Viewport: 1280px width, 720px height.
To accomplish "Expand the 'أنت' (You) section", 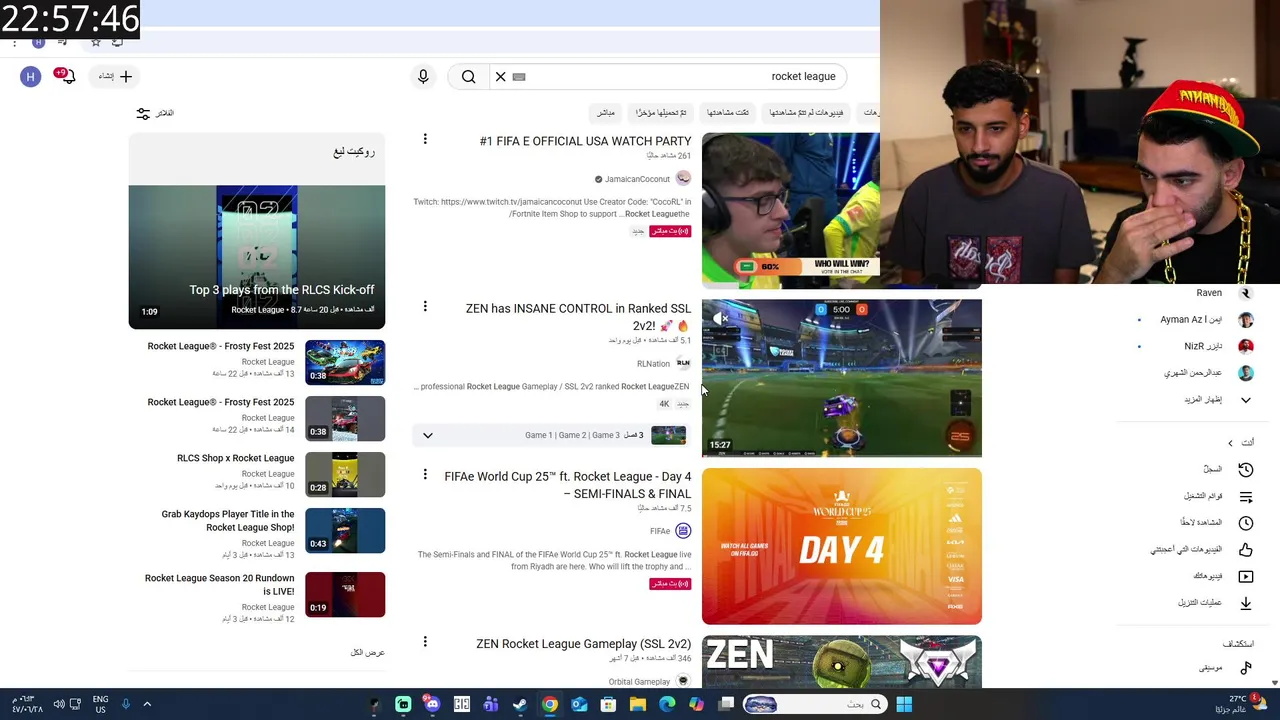I will click(x=1240, y=442).
